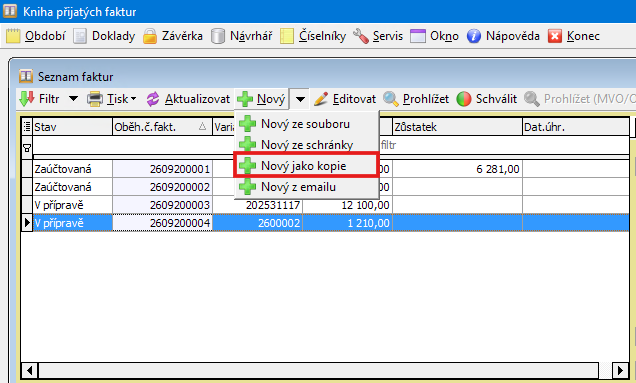This screenshot has width=636, height=383.
Task: Click the Schválit red-green circle icon
Action: click(x=464, y=99)
